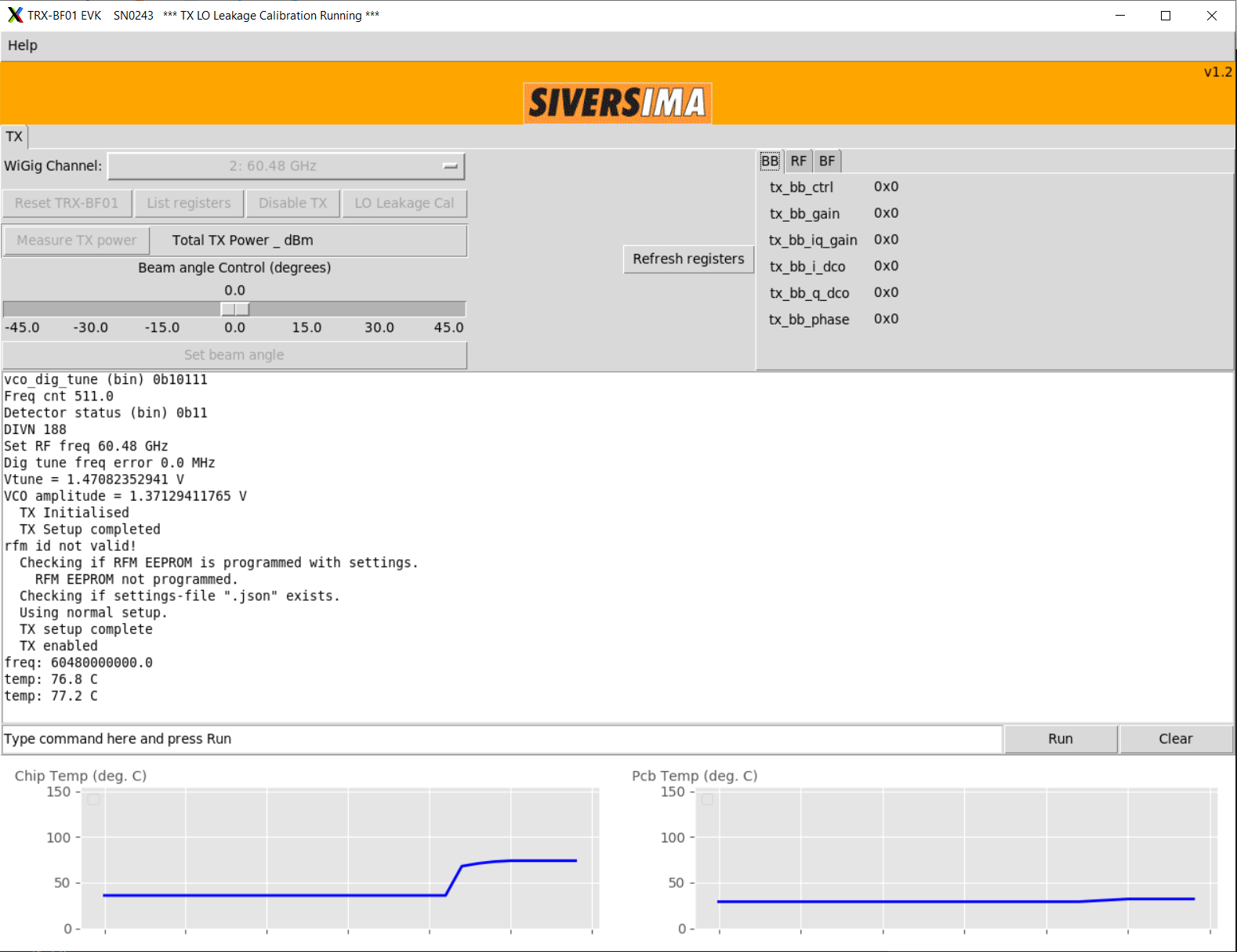Click the LO Leakage Cal button

(404, 204)
